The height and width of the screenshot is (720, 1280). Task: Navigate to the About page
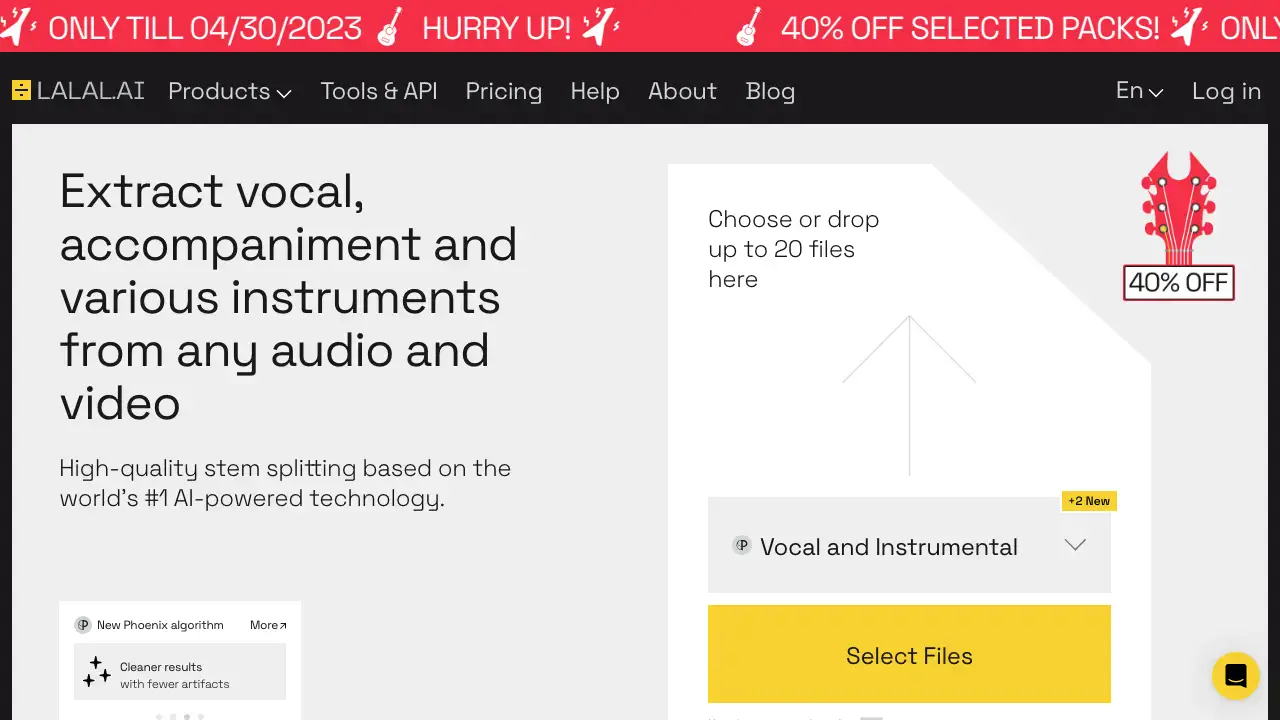coord(682,92)
